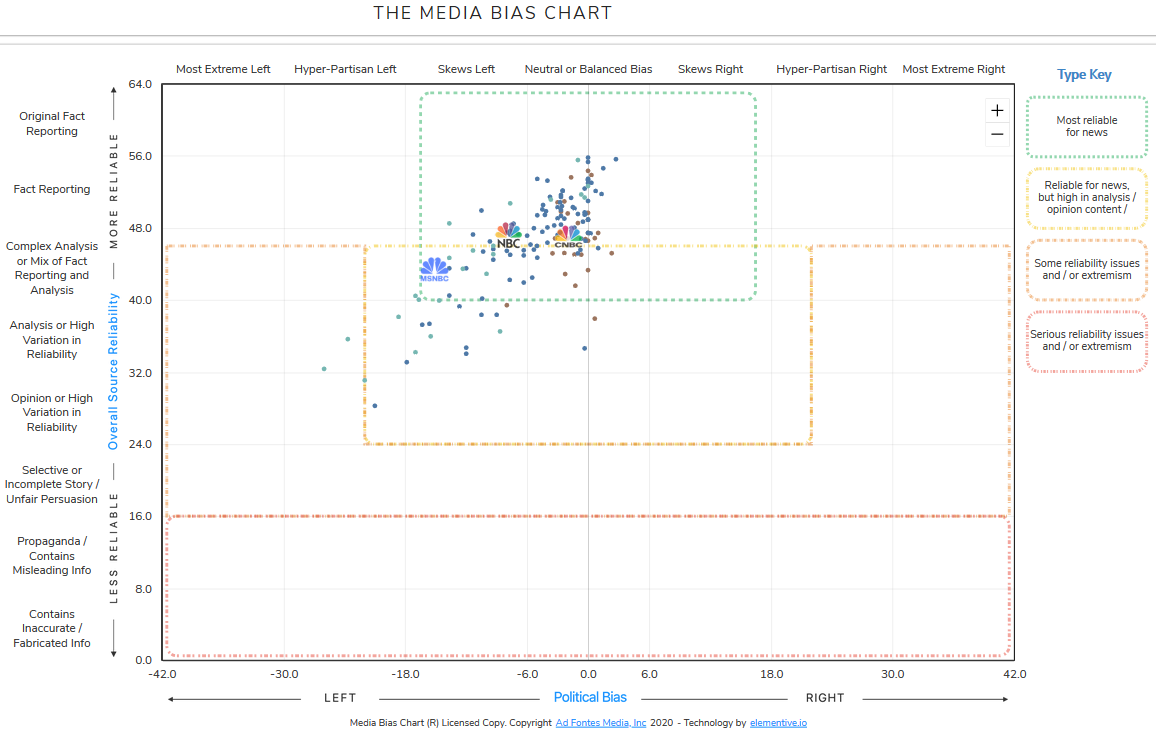Click the 'LEFT' axis direction label

tap(340, 698)
